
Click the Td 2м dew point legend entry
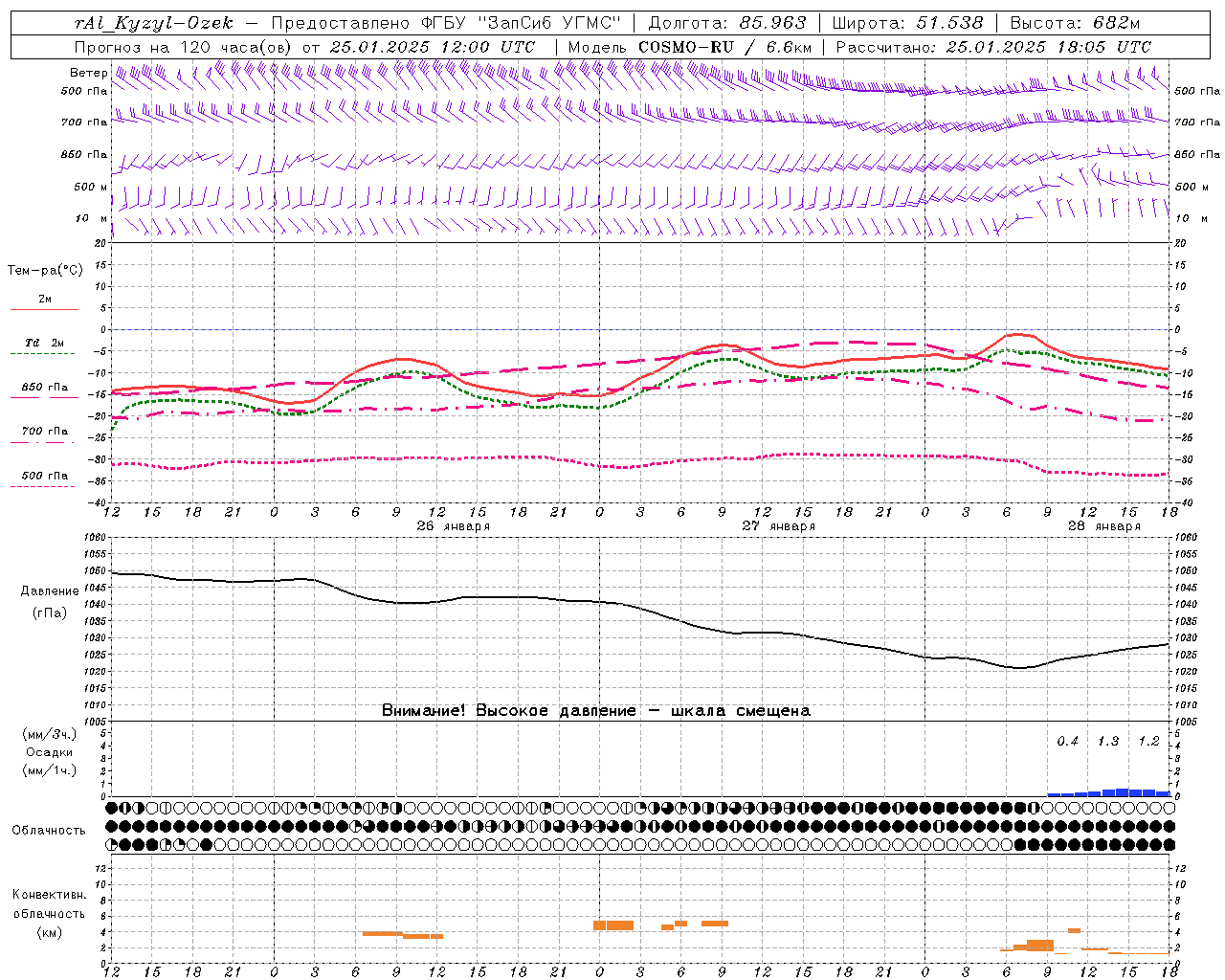coord(45,343)
